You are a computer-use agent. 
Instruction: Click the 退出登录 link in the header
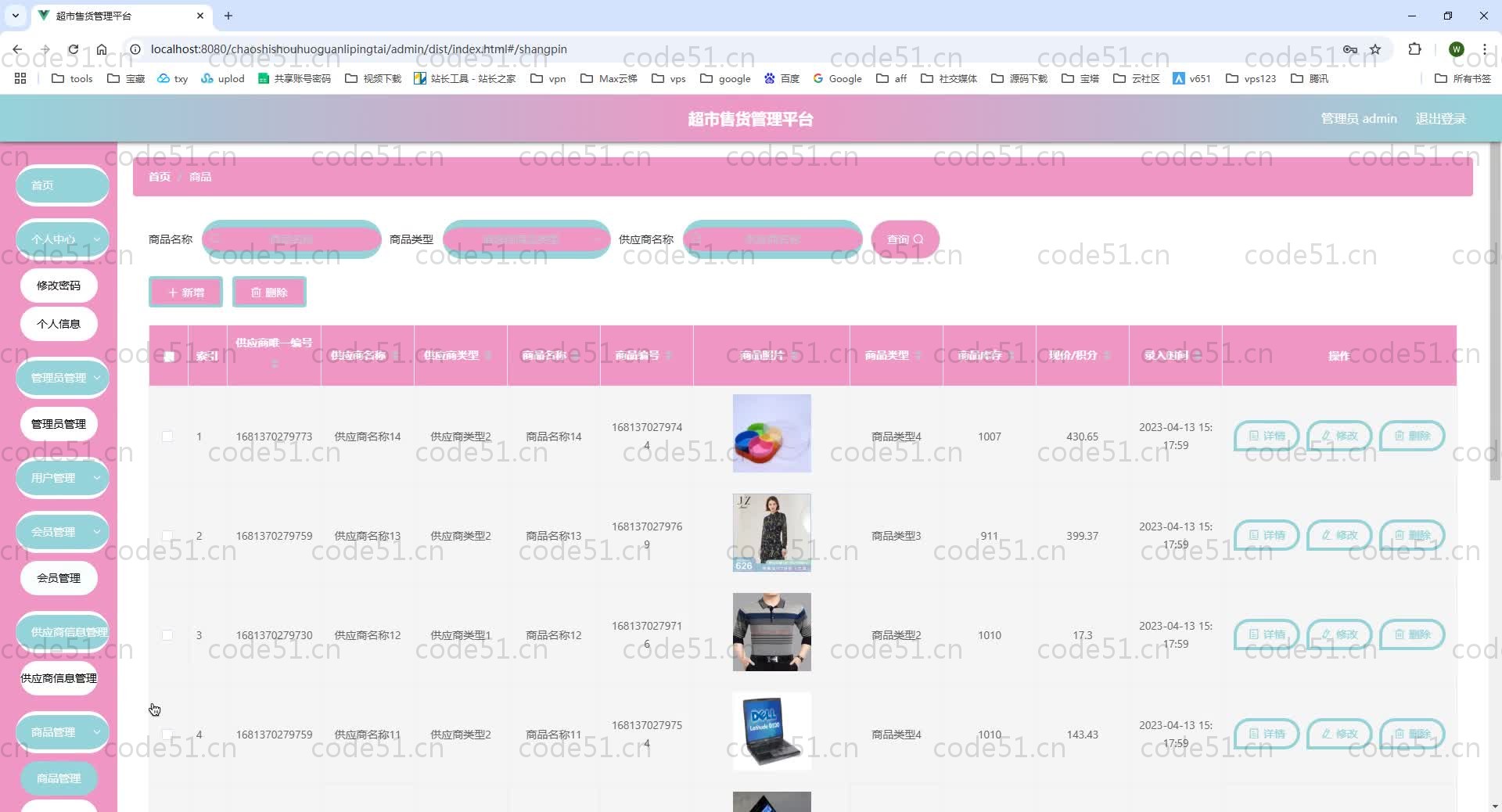(x=1440, y=118)
